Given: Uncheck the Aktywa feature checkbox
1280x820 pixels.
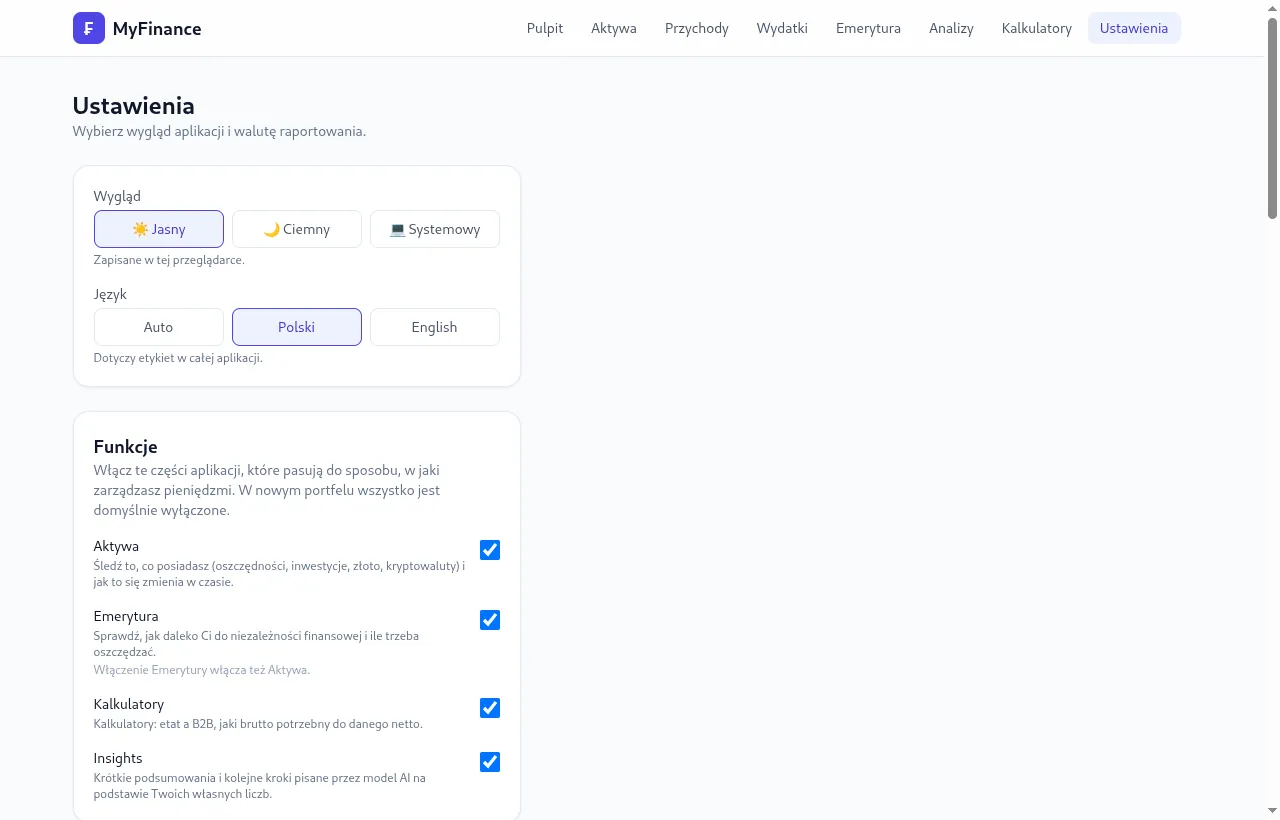Looking at the screenshot, I should coord(490,550).
